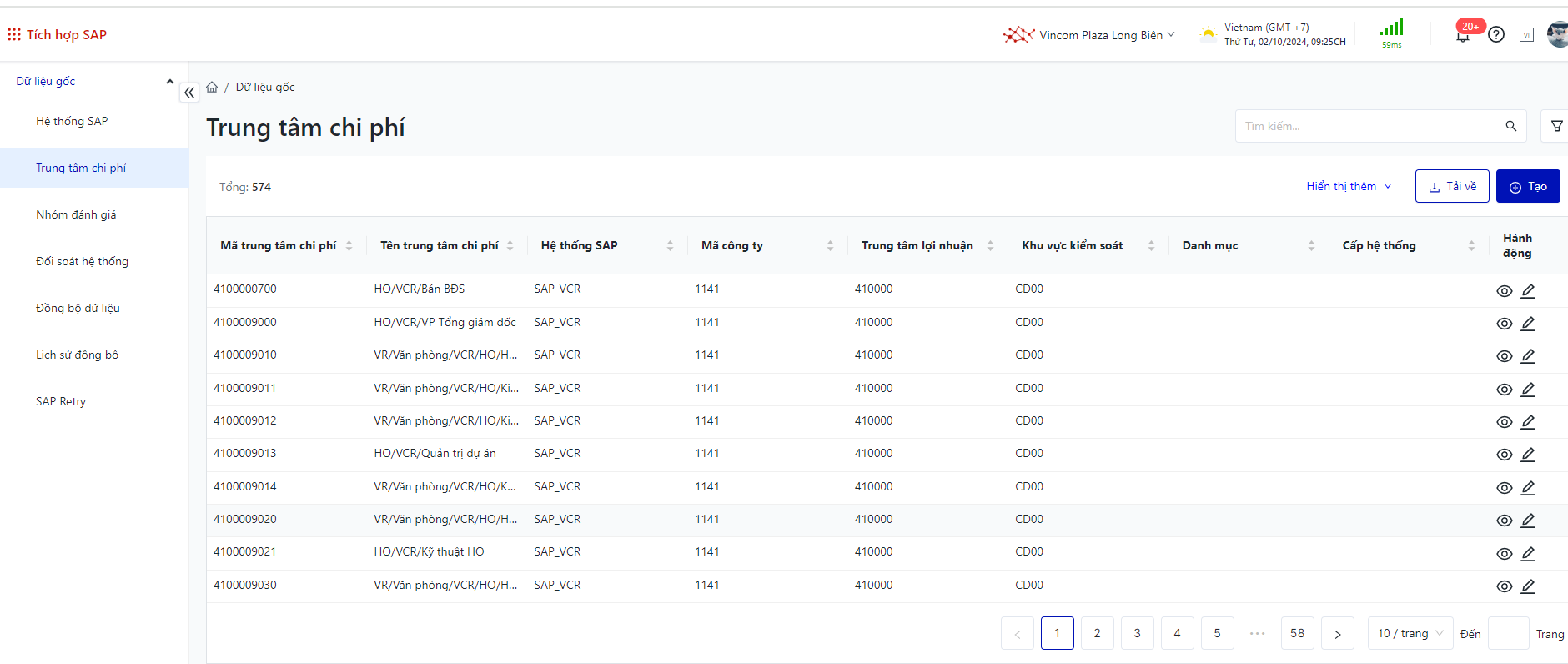
Task: Edit cost center 4100009021 with pencil icon
Action: point(1528,554)
